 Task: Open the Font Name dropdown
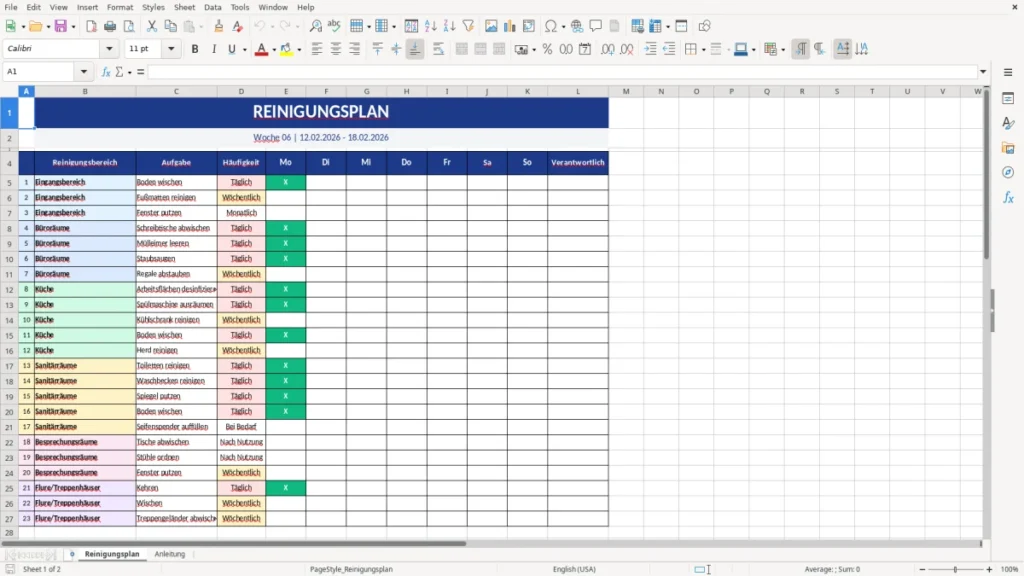point(109,48)
